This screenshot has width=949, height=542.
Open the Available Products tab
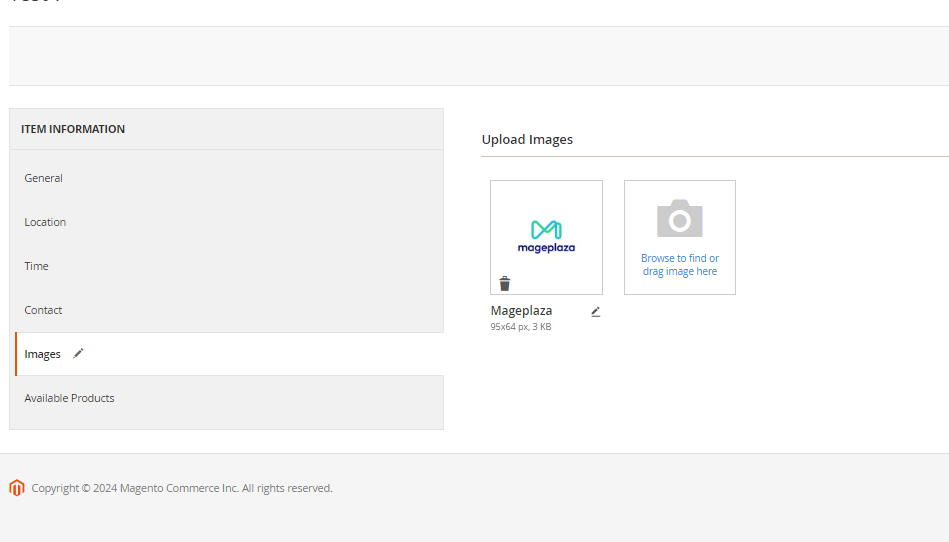point(70,398)
